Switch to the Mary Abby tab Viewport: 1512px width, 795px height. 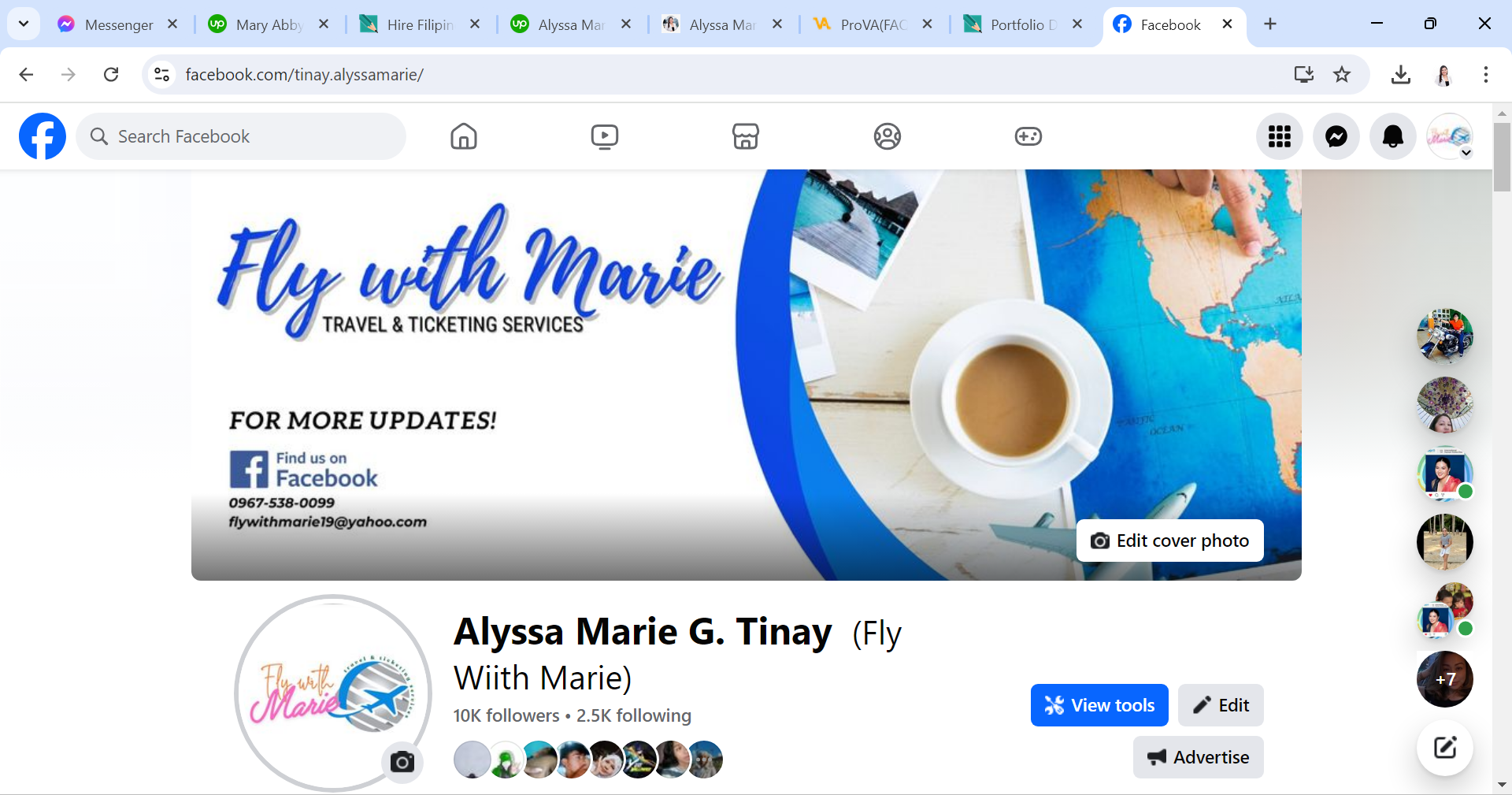pyautogui.click(x=269, y=24)
